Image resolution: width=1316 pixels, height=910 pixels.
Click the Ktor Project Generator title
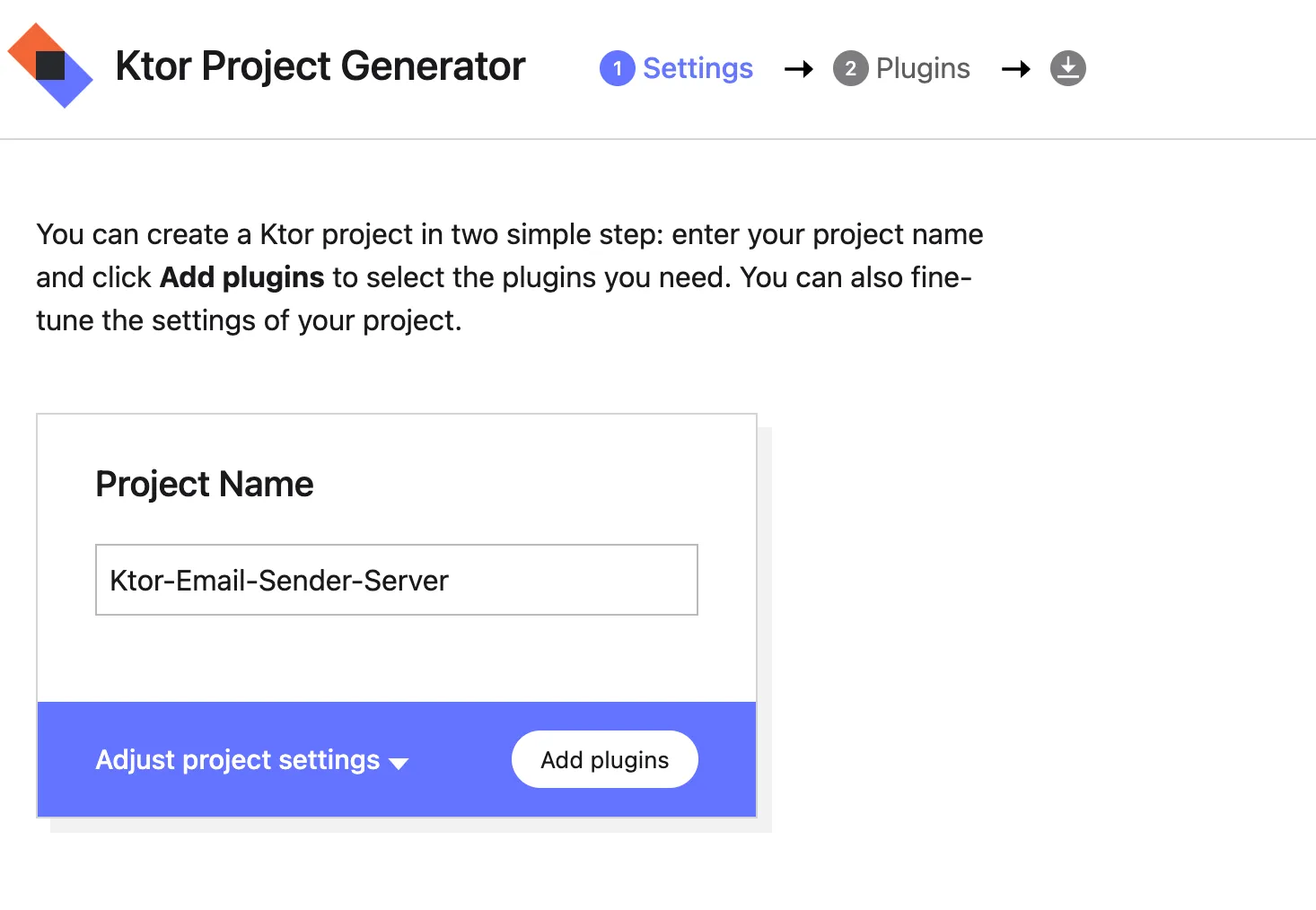pos(320,66)
